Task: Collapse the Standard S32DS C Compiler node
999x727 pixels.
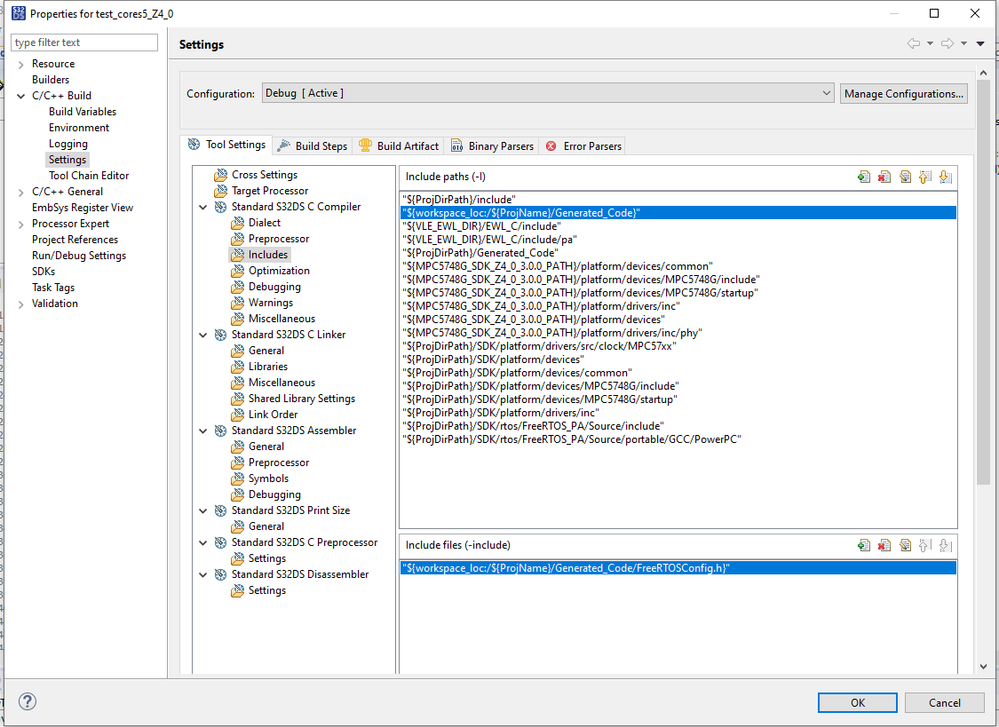Action: tap(203, 207)
